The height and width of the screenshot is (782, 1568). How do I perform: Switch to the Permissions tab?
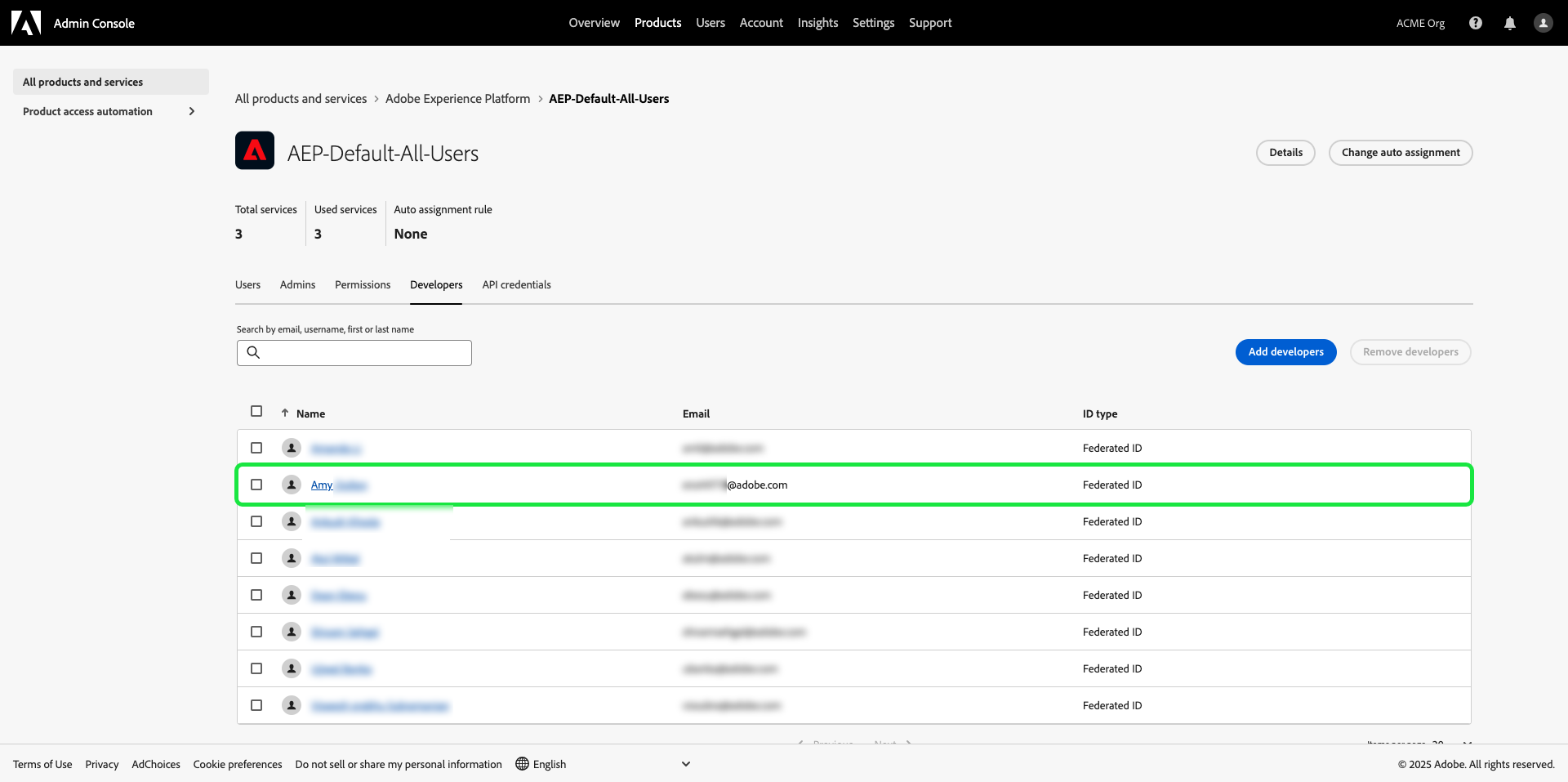click(x=363, y=285)
